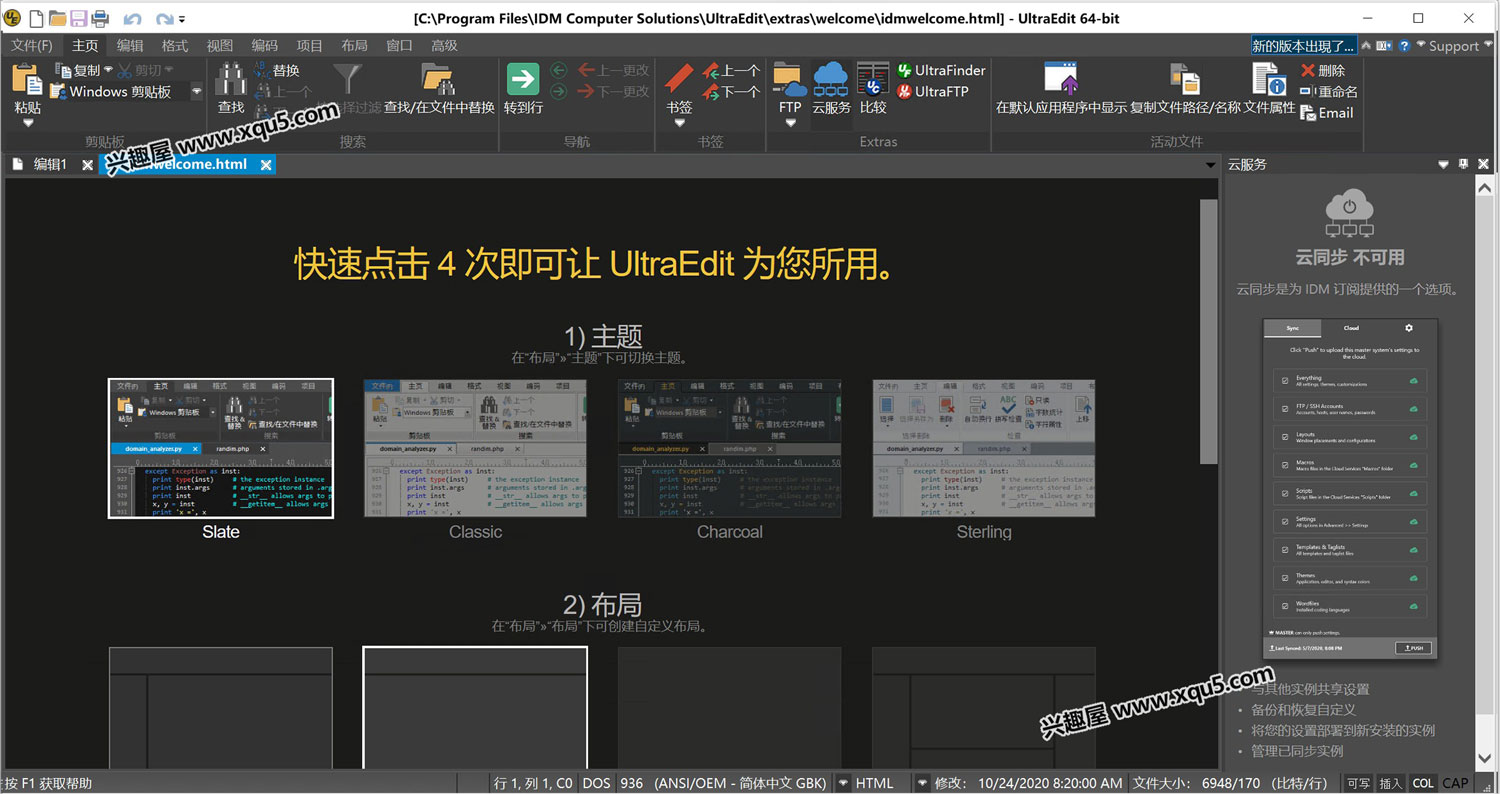Click the New file icon in quick access toolbar
This screenshot has height=794, width=1500.
[36, 18]
